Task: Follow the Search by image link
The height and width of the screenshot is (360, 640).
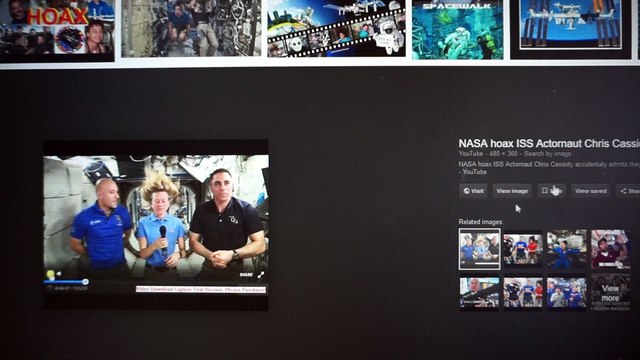Action: [547, 154]
